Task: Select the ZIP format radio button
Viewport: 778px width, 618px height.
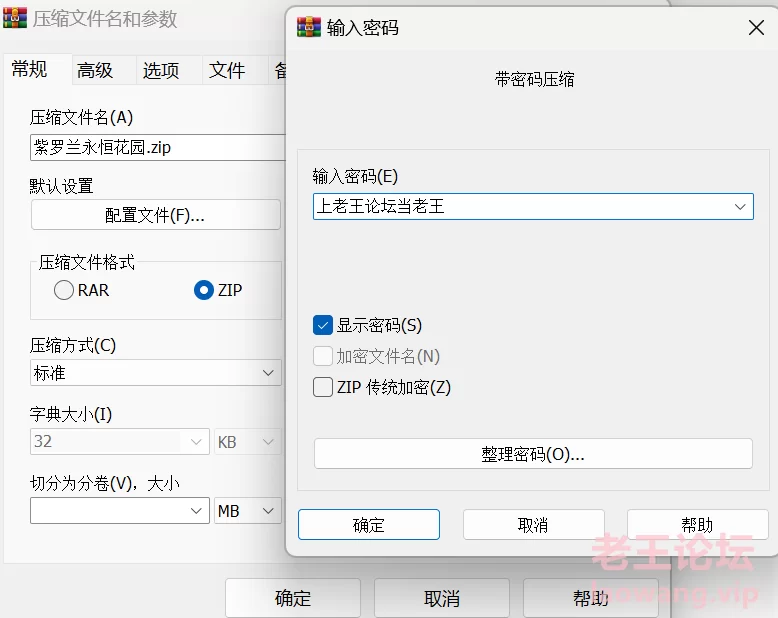Action: tap(203, 290)
